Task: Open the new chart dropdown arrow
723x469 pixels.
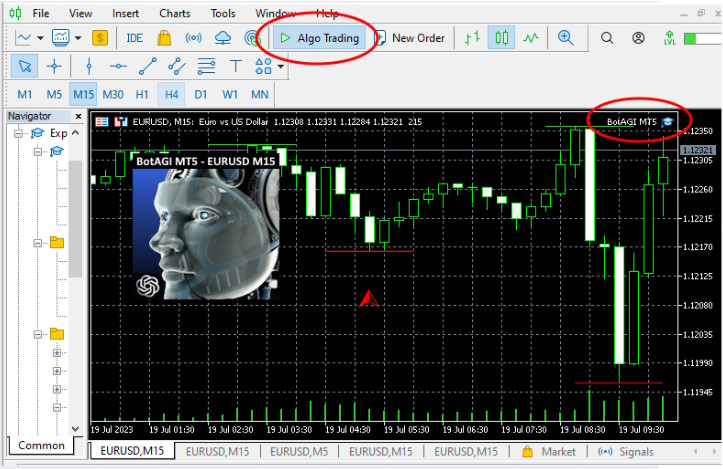Action: [41, 38]
